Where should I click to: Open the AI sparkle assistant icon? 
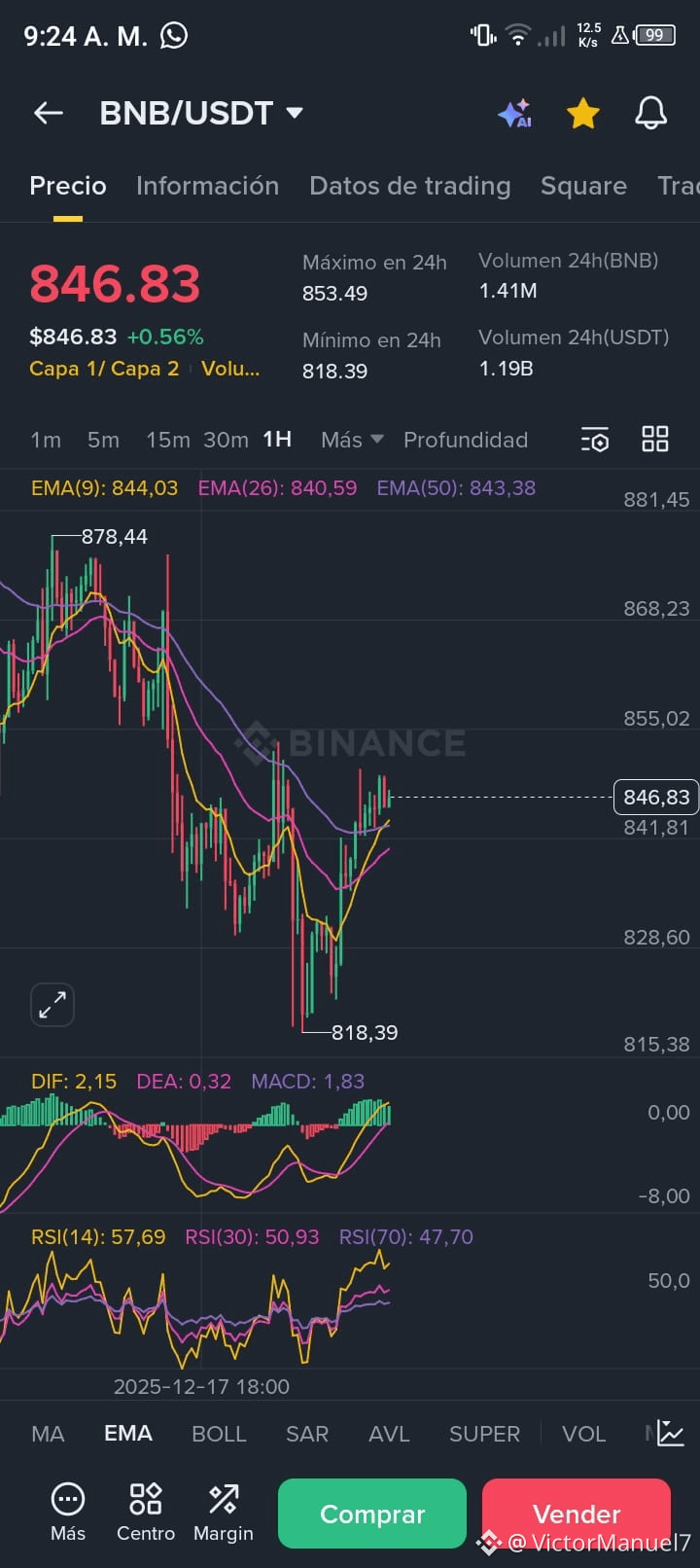pyautogui.click(x=515, y=113)
